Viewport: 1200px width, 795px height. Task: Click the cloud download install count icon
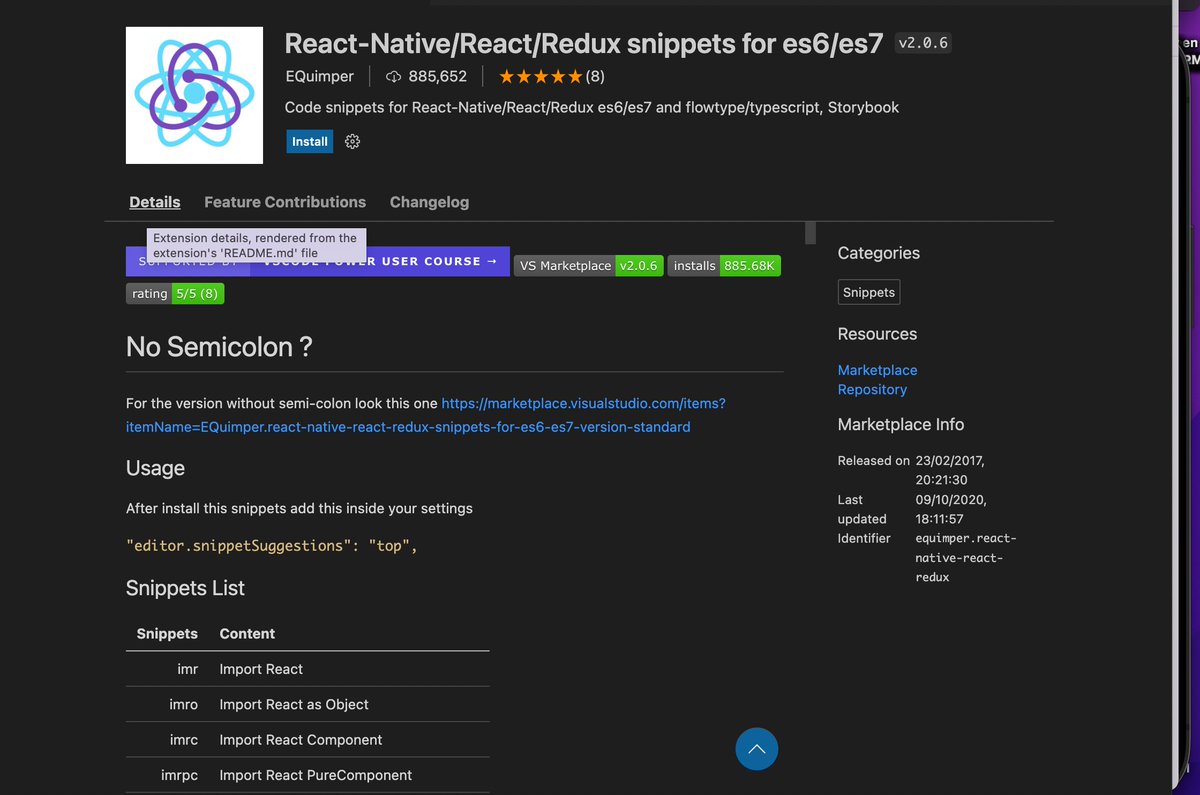click(393, 77)
